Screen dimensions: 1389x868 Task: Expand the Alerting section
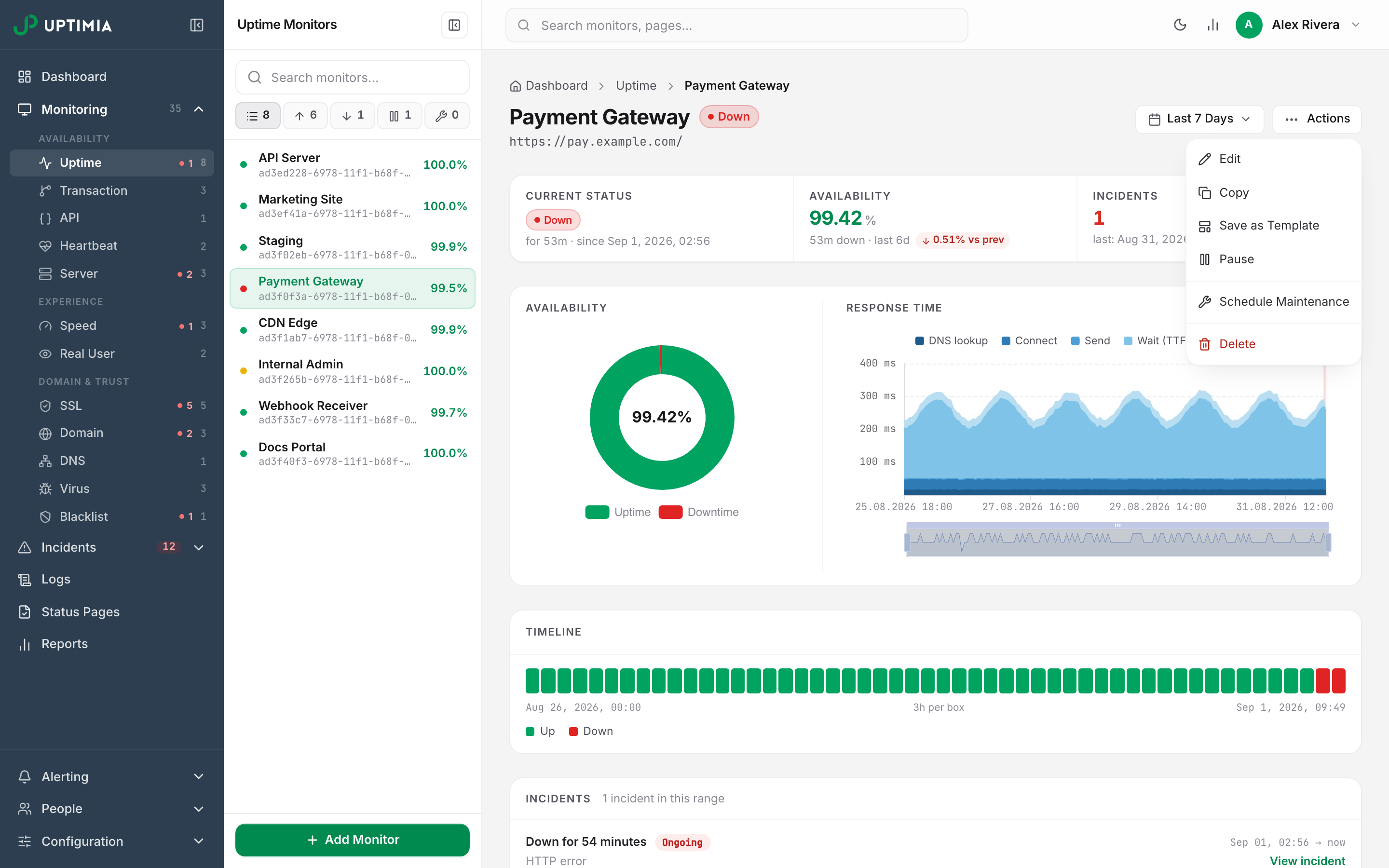(x=112, y=777)
